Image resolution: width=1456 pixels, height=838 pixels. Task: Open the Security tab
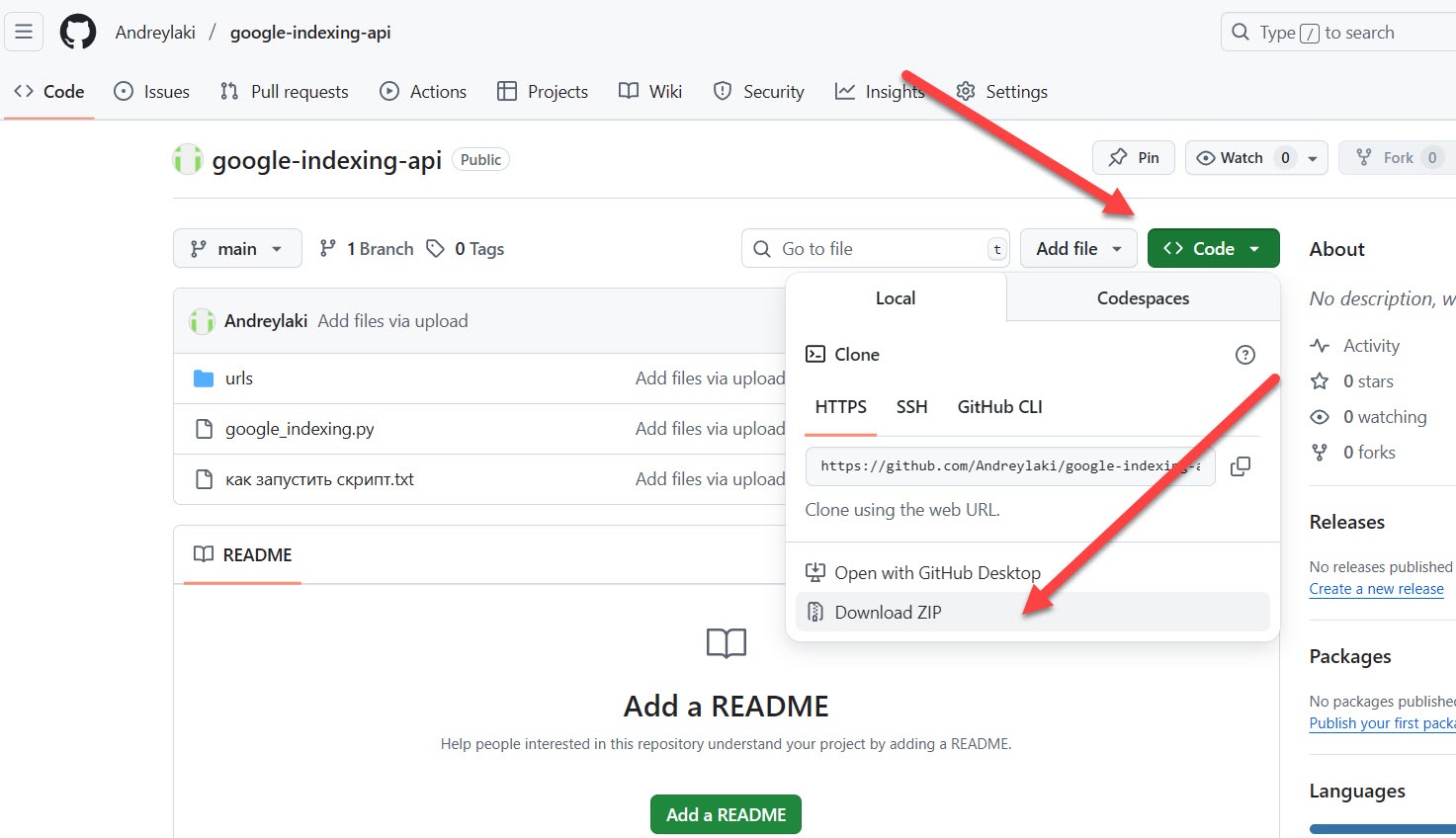pyautogui.click(x=759, y=92)
